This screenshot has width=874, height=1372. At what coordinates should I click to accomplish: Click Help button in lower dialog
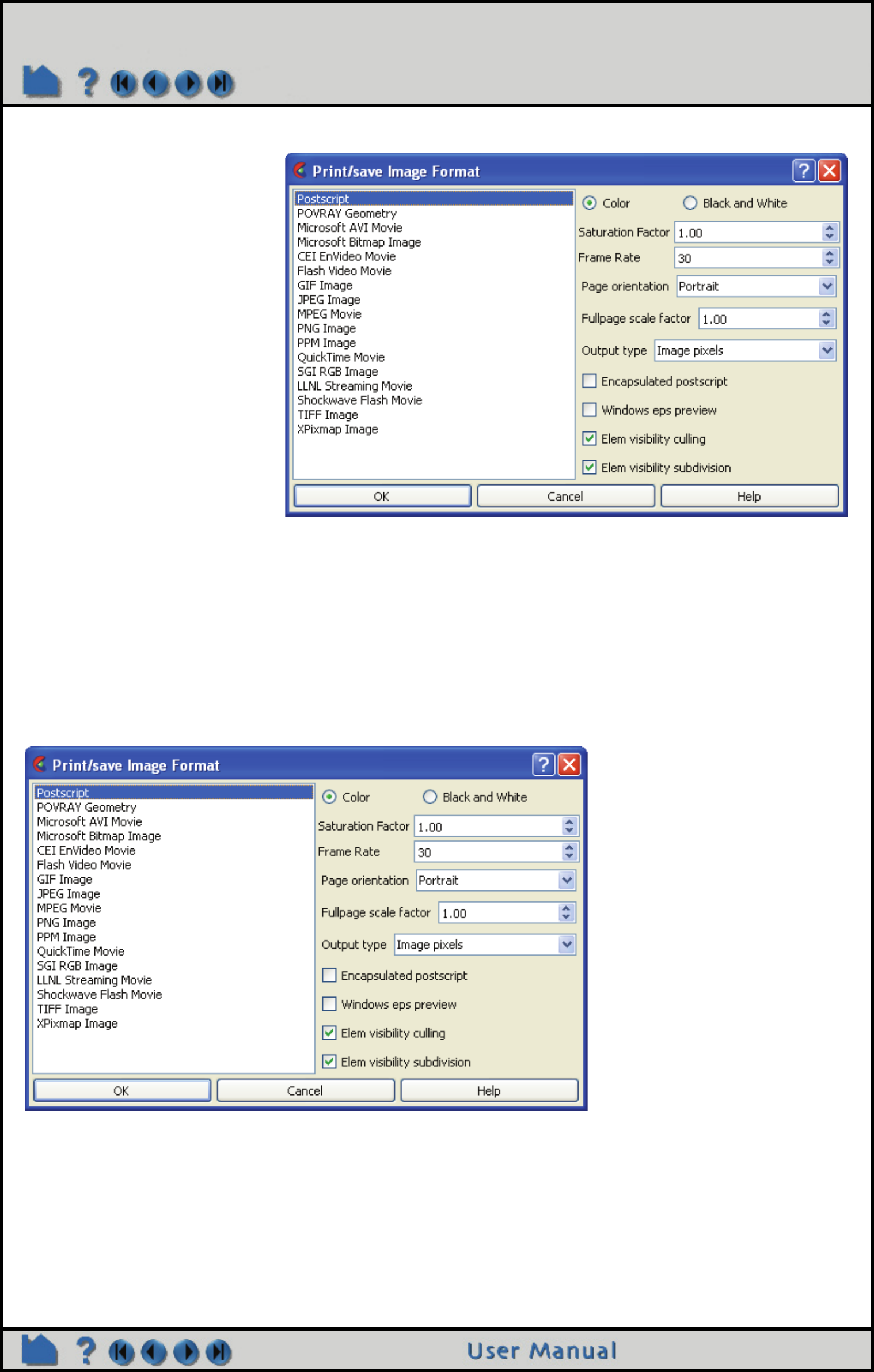489,1090
